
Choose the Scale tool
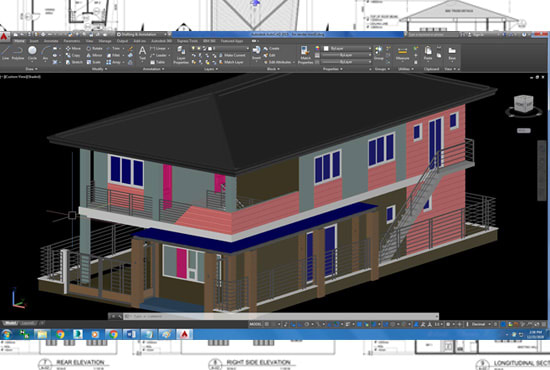(x=94, y=62)
